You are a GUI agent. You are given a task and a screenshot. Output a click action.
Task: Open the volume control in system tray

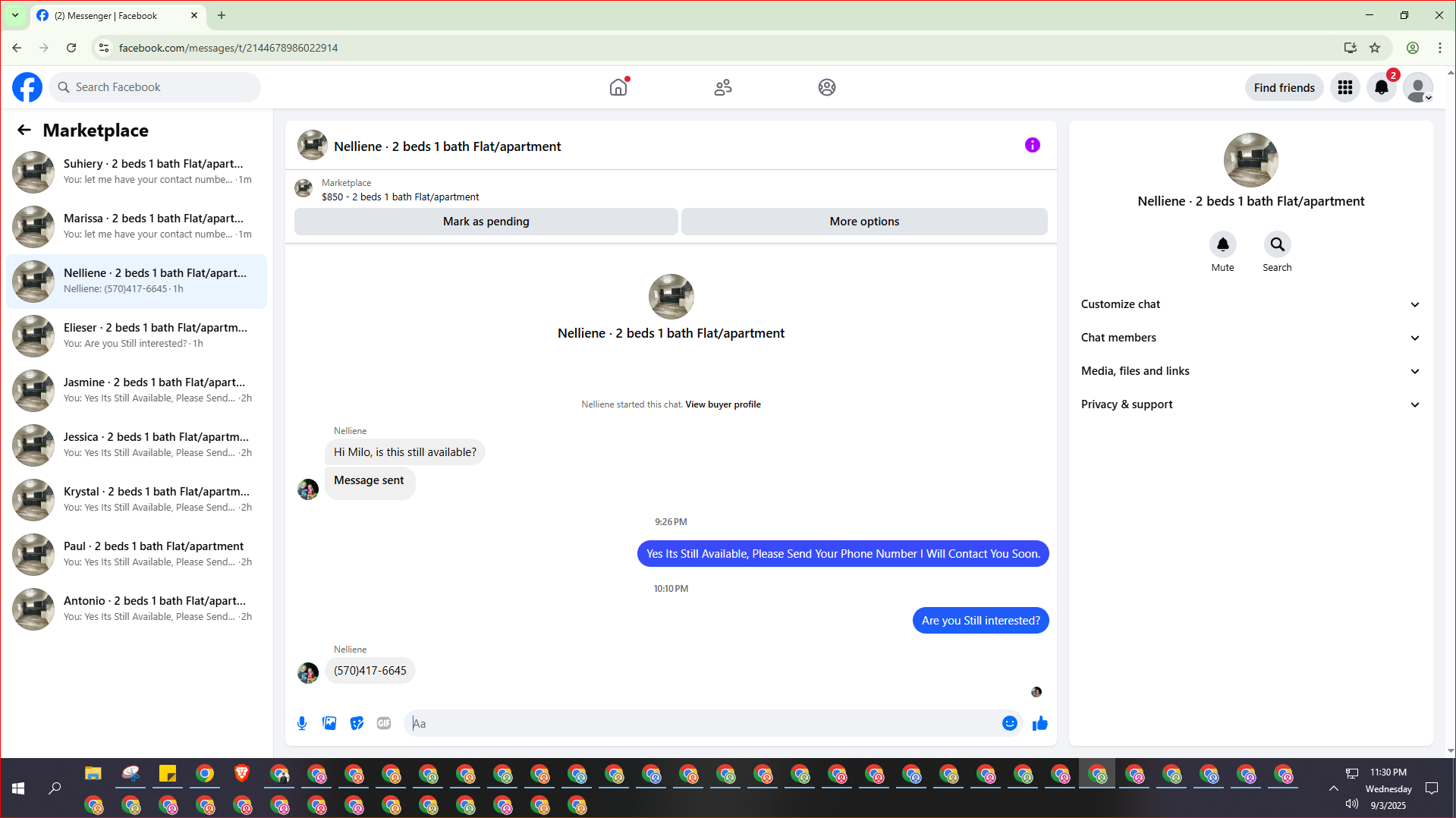(1352, 804)
